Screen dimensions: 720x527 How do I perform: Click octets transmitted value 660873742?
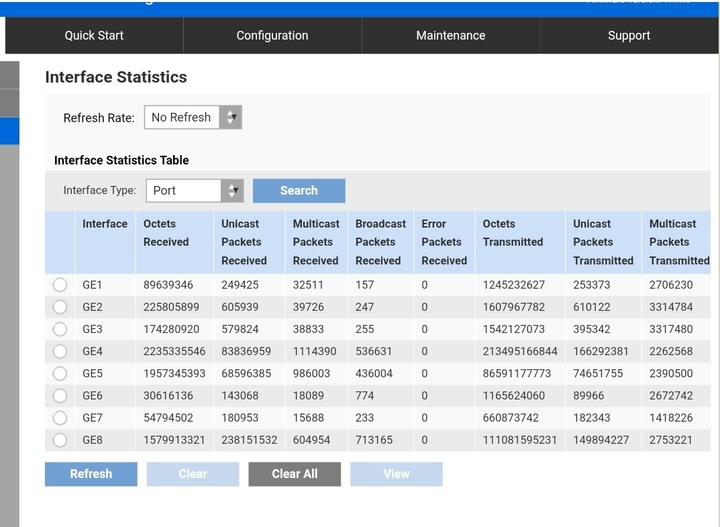click(511, 418)
